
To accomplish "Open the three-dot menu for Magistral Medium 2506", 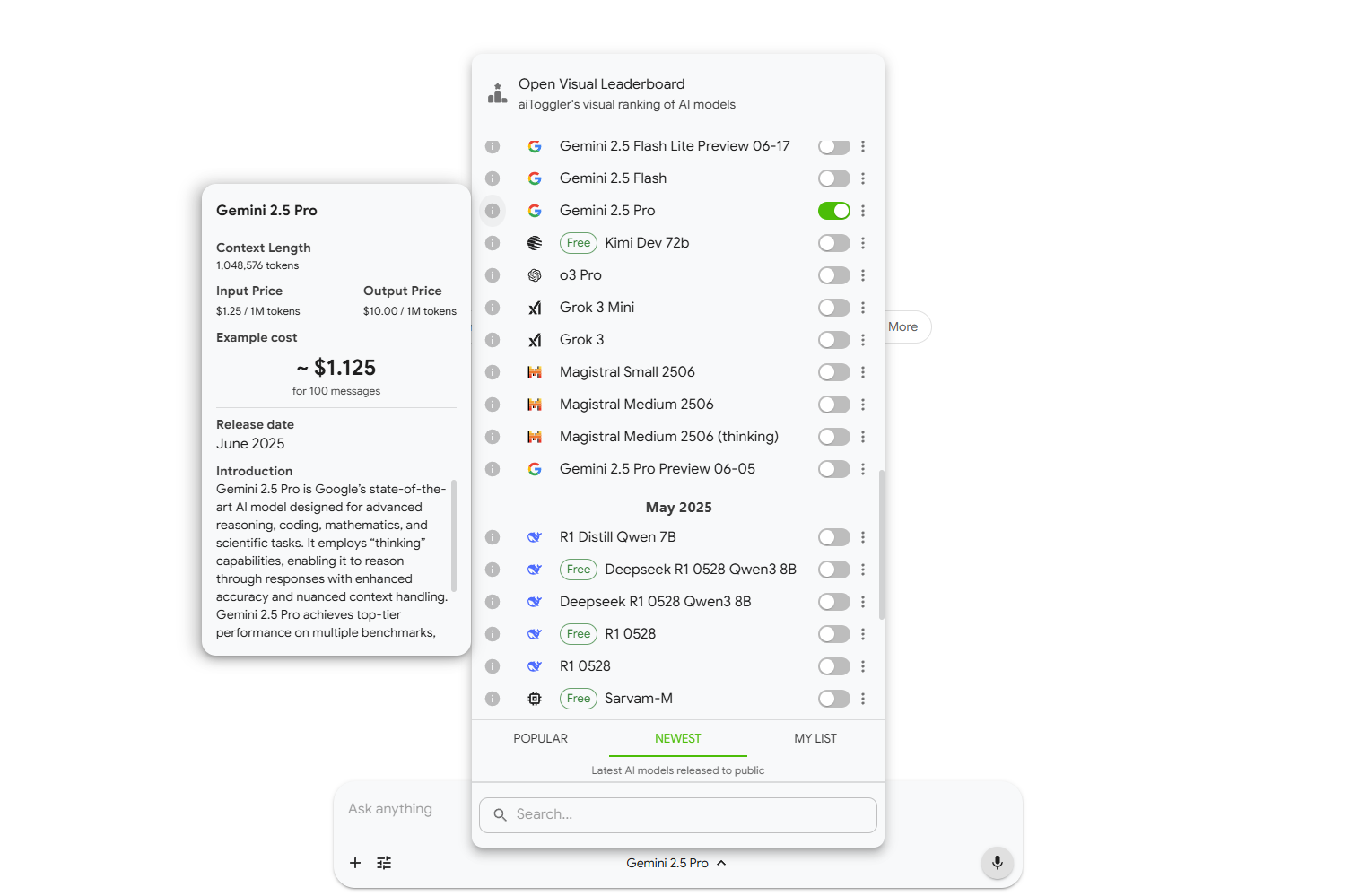I will (x=863, y=405).
